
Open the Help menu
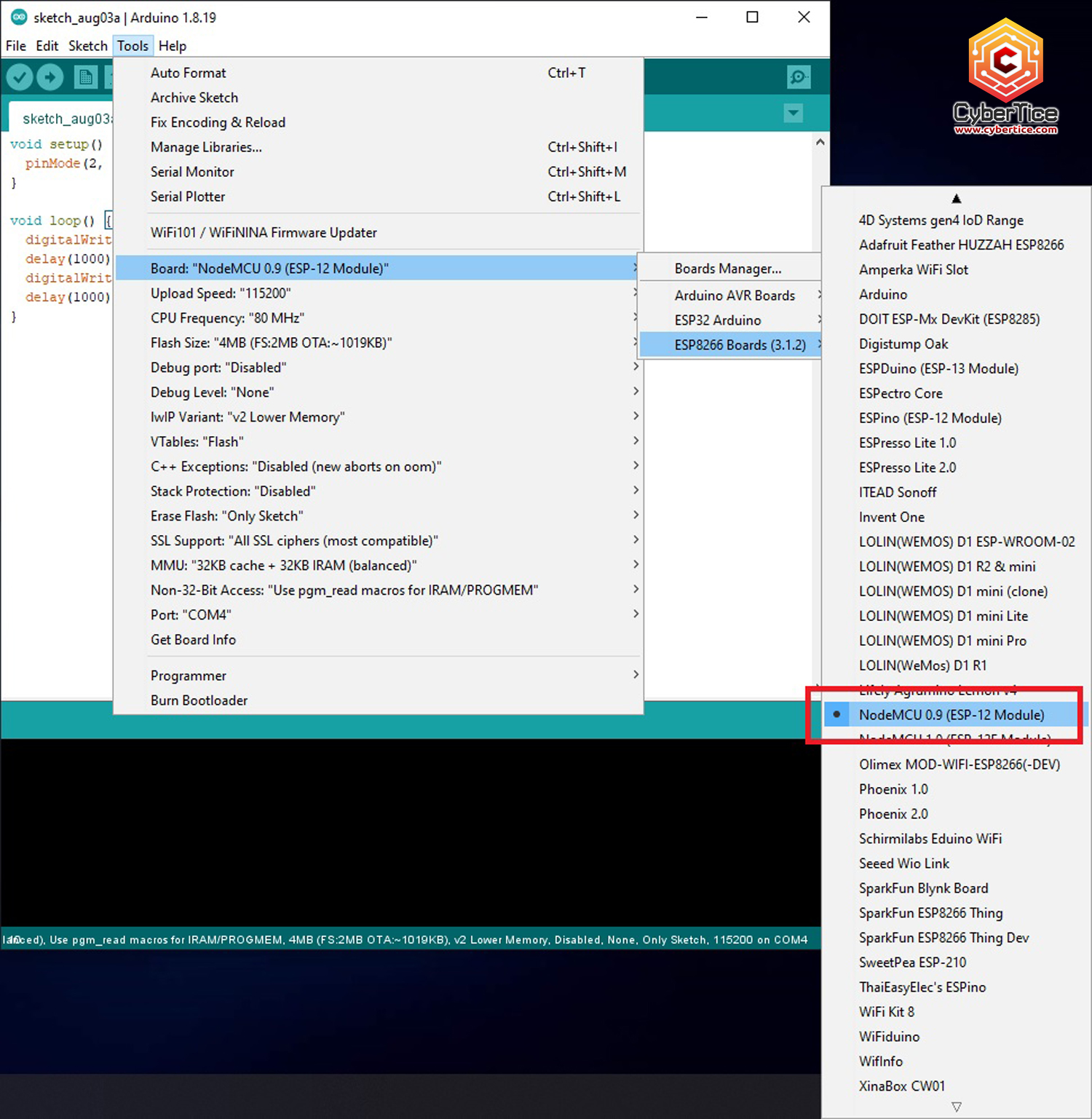(x=172, y=45)
